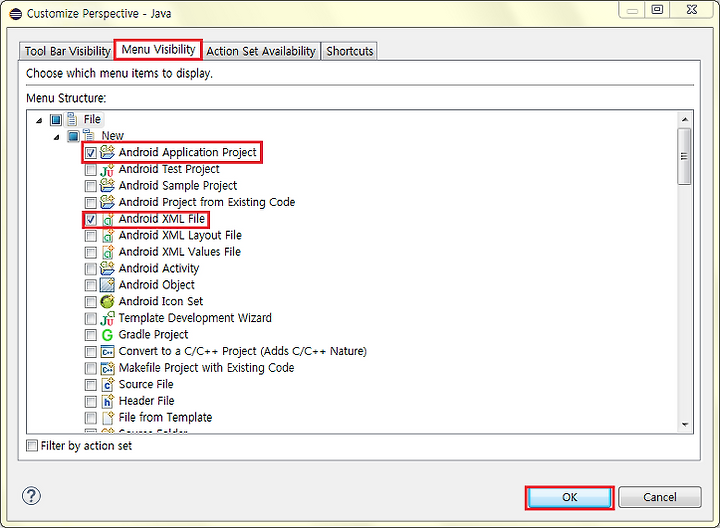Click the scrollbar down arrow
720x528 pixels.
(x=685, y=425)
